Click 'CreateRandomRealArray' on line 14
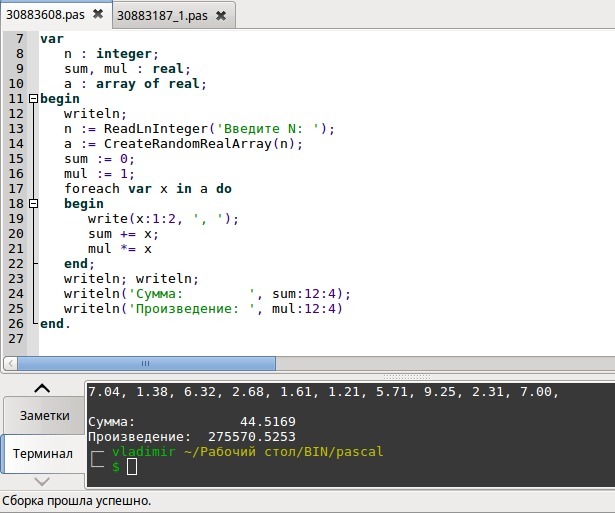 pyautogui.click(x=188, y=144)
